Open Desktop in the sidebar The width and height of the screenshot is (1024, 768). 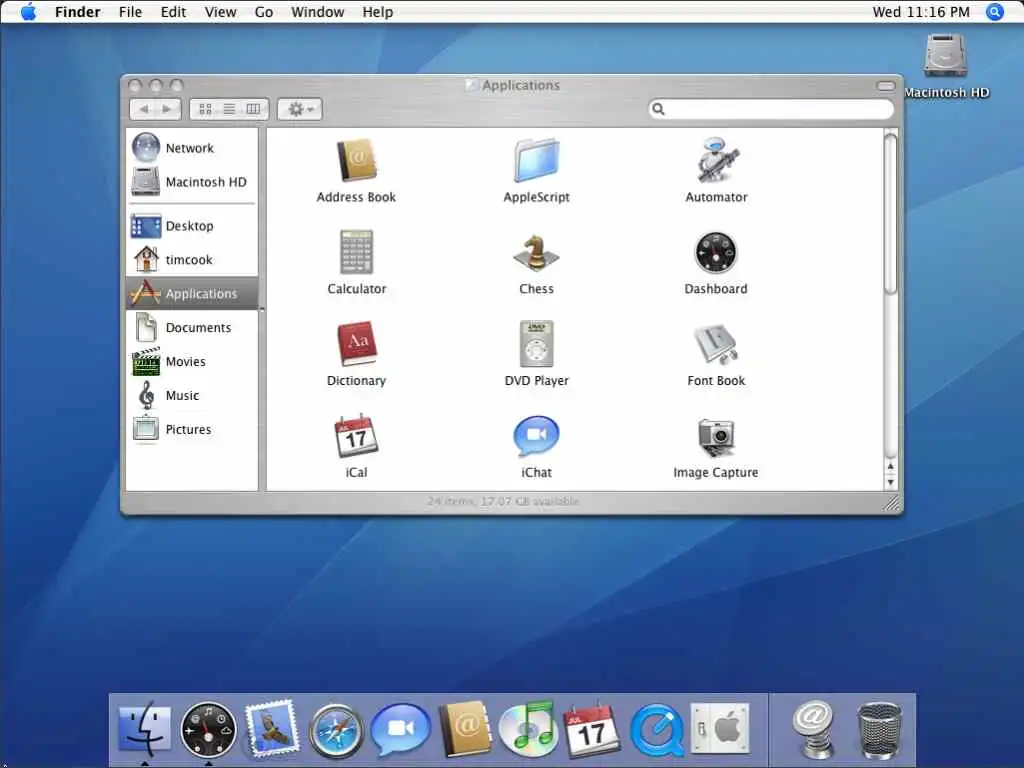coord(192,226)
